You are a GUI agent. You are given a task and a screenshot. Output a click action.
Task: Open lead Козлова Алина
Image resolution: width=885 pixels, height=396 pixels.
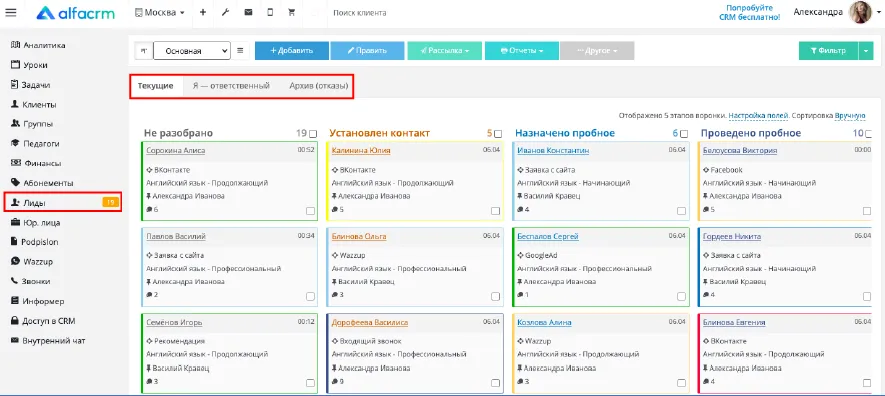coord(544,323)
